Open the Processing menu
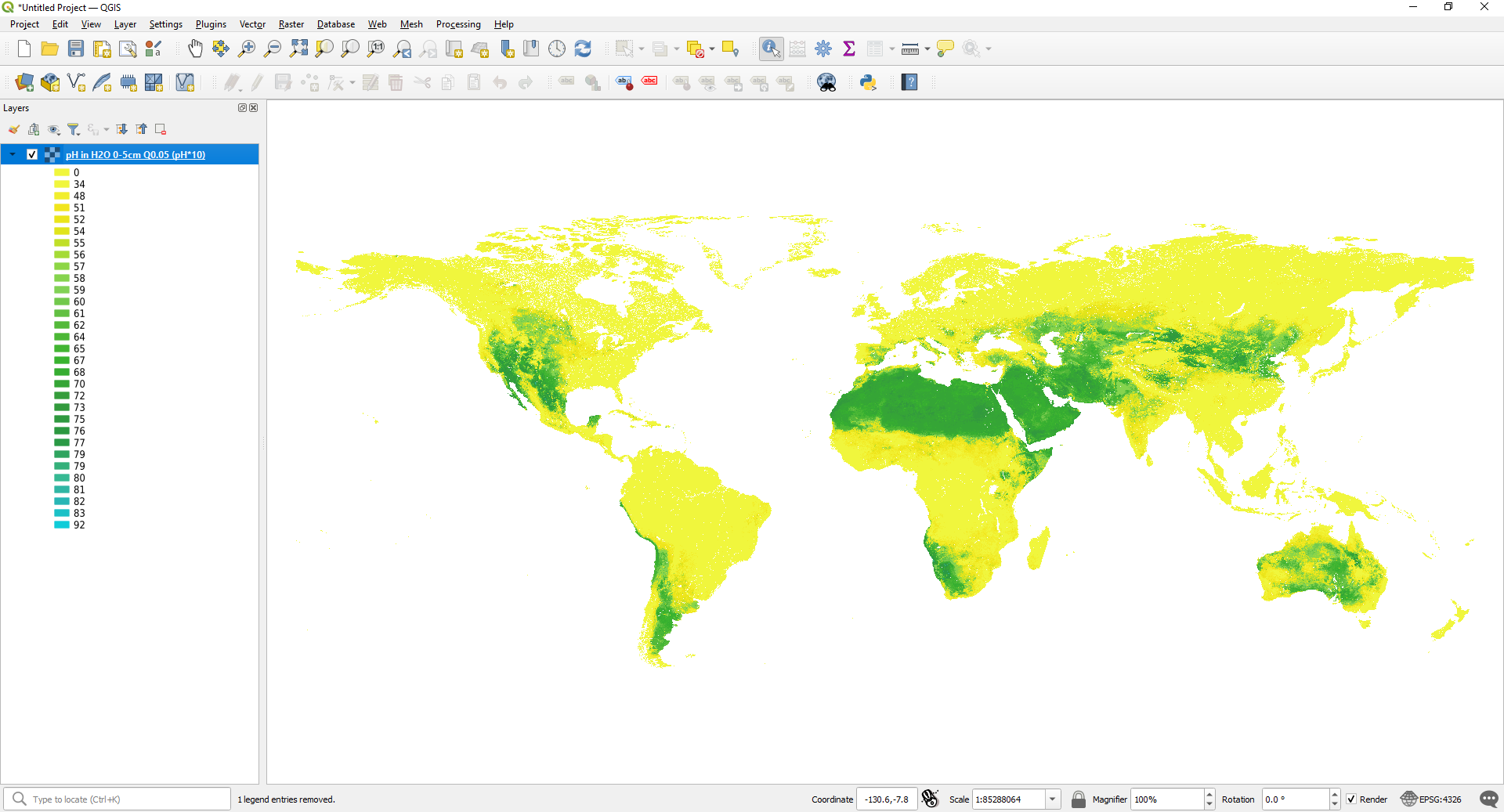 [x=458, y=24]
